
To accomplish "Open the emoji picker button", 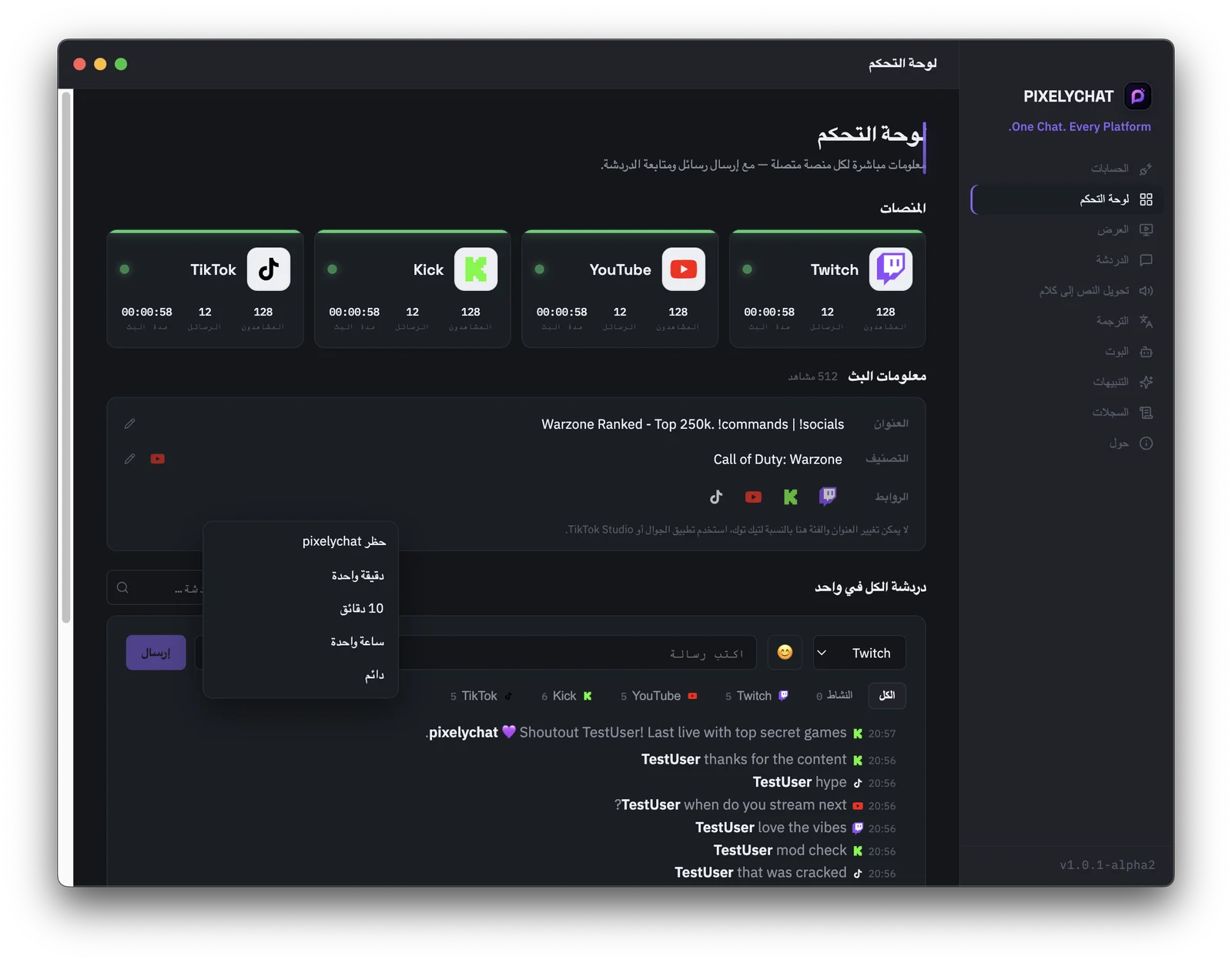I will click(x=785, y=653).
